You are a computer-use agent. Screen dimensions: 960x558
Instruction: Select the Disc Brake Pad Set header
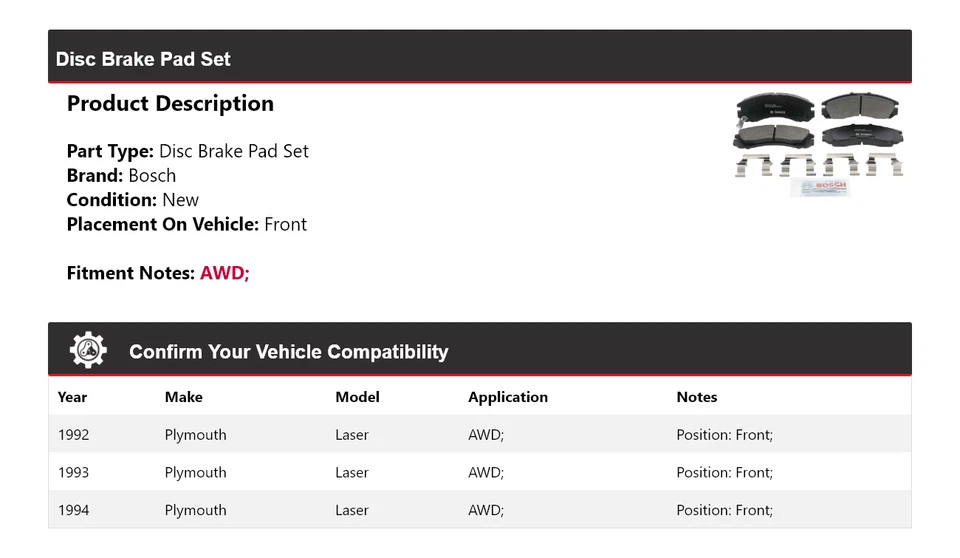tap(143, 59)
